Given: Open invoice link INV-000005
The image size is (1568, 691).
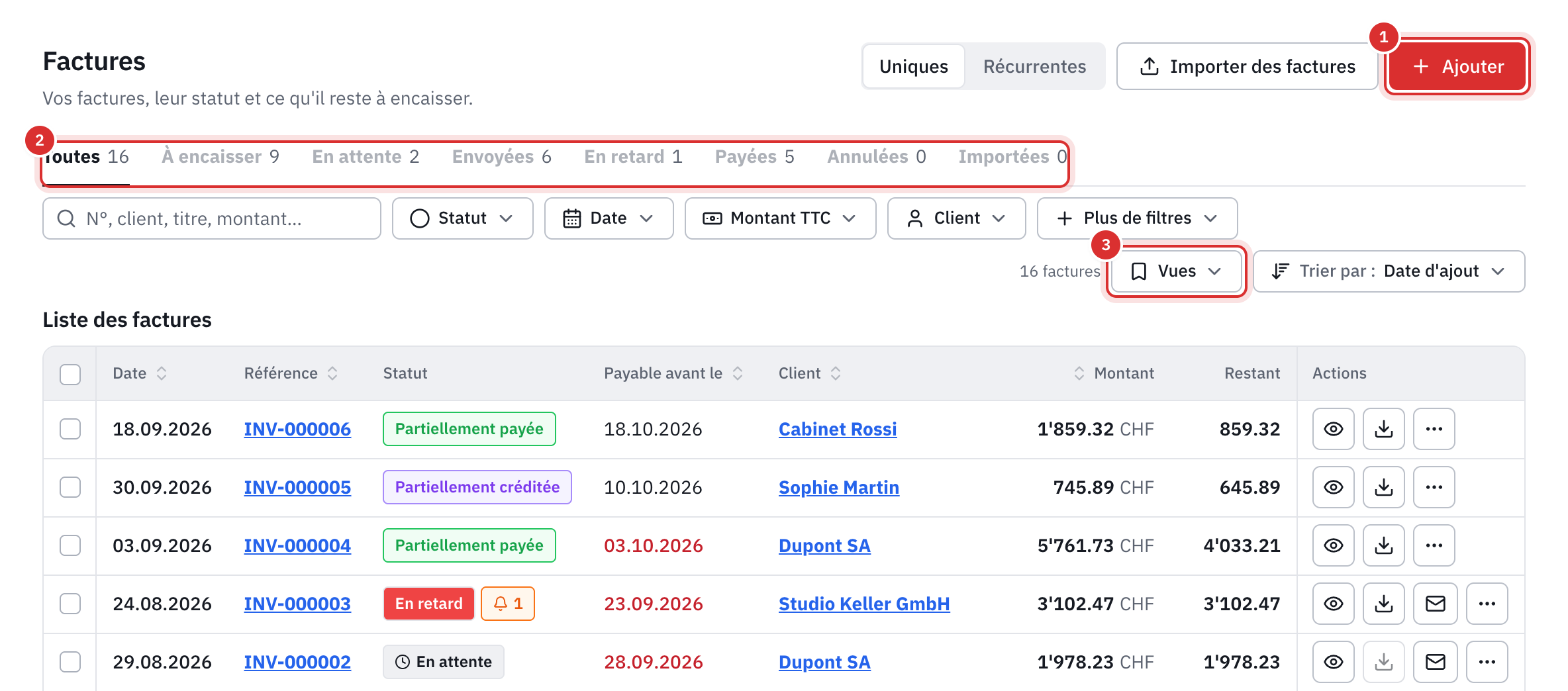Looking at the screenshot, I should click(x=297, y=487).
